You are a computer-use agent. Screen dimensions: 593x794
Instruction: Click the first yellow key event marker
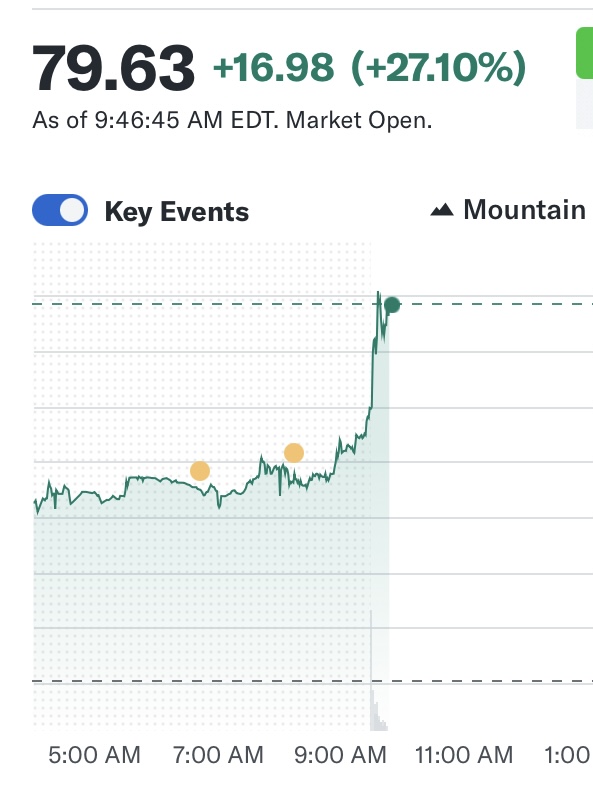[200, 470]
